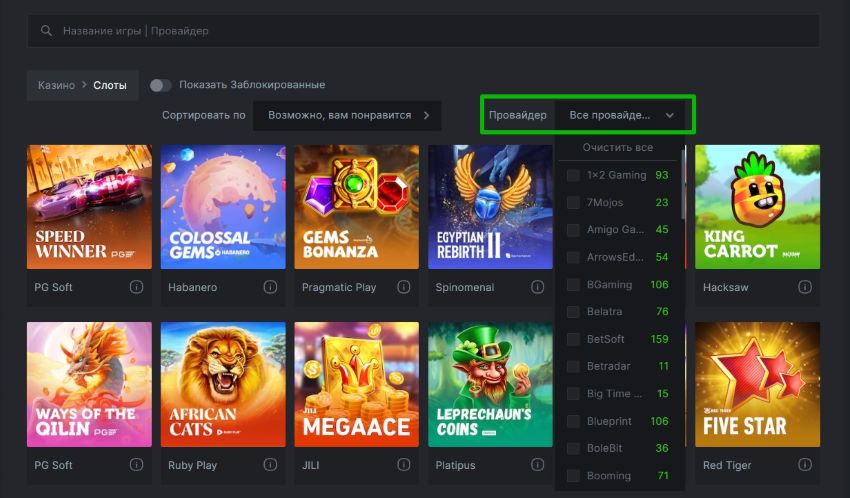
Task: Open info icon beside Ruby Play
Action: [x=270, y=465]
